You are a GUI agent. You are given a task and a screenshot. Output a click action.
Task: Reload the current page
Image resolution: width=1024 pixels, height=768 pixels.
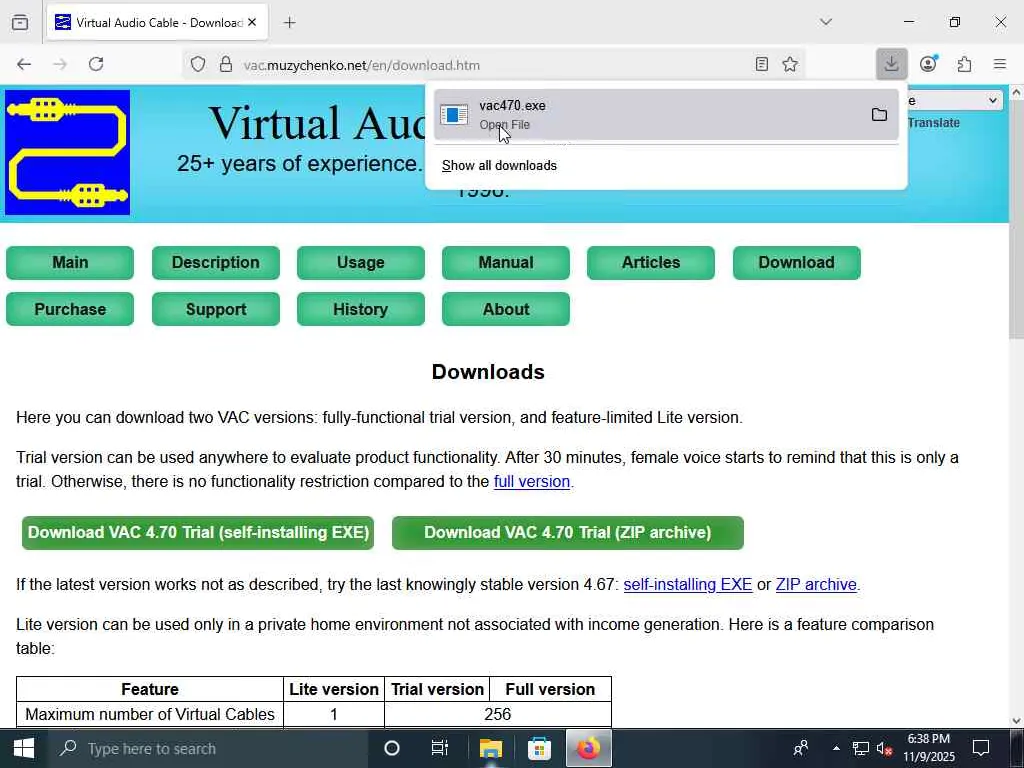tap(96, 64)
